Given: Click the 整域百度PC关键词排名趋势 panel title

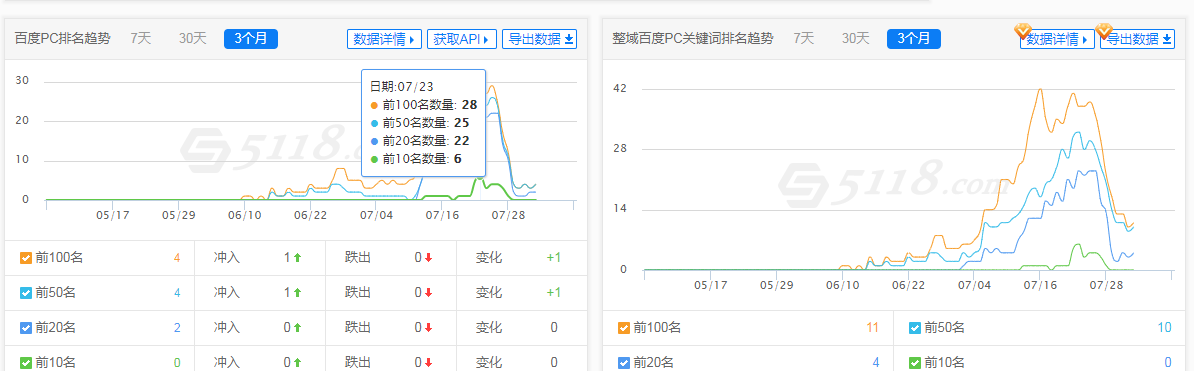Looking at the screenshot, I should pyautogui.click(x=692, y=39).
